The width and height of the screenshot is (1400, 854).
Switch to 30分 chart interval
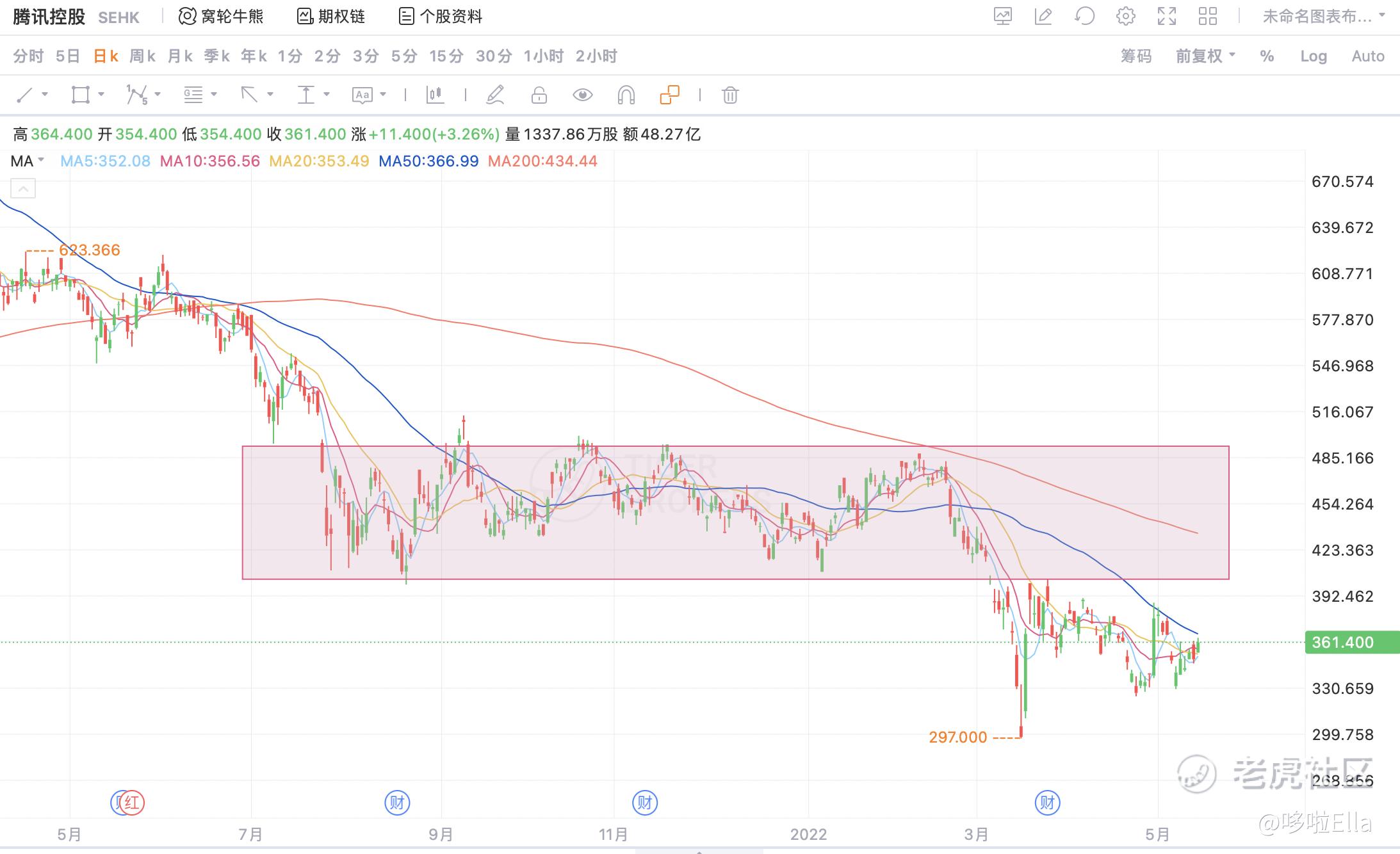pyautogui.click(x=494, y=56)
